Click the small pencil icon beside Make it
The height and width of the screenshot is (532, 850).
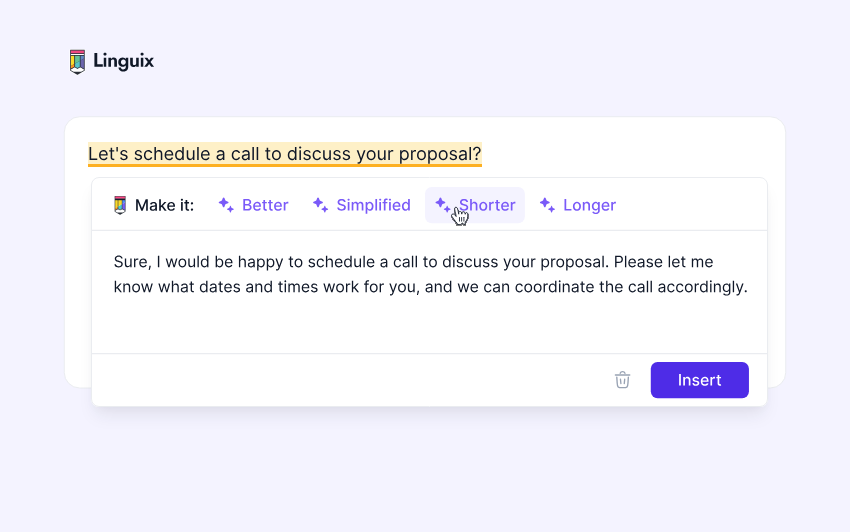point(120,205)
